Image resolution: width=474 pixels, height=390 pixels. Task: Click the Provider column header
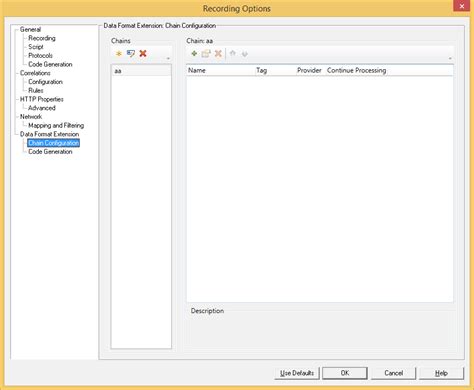coord(310,70)
